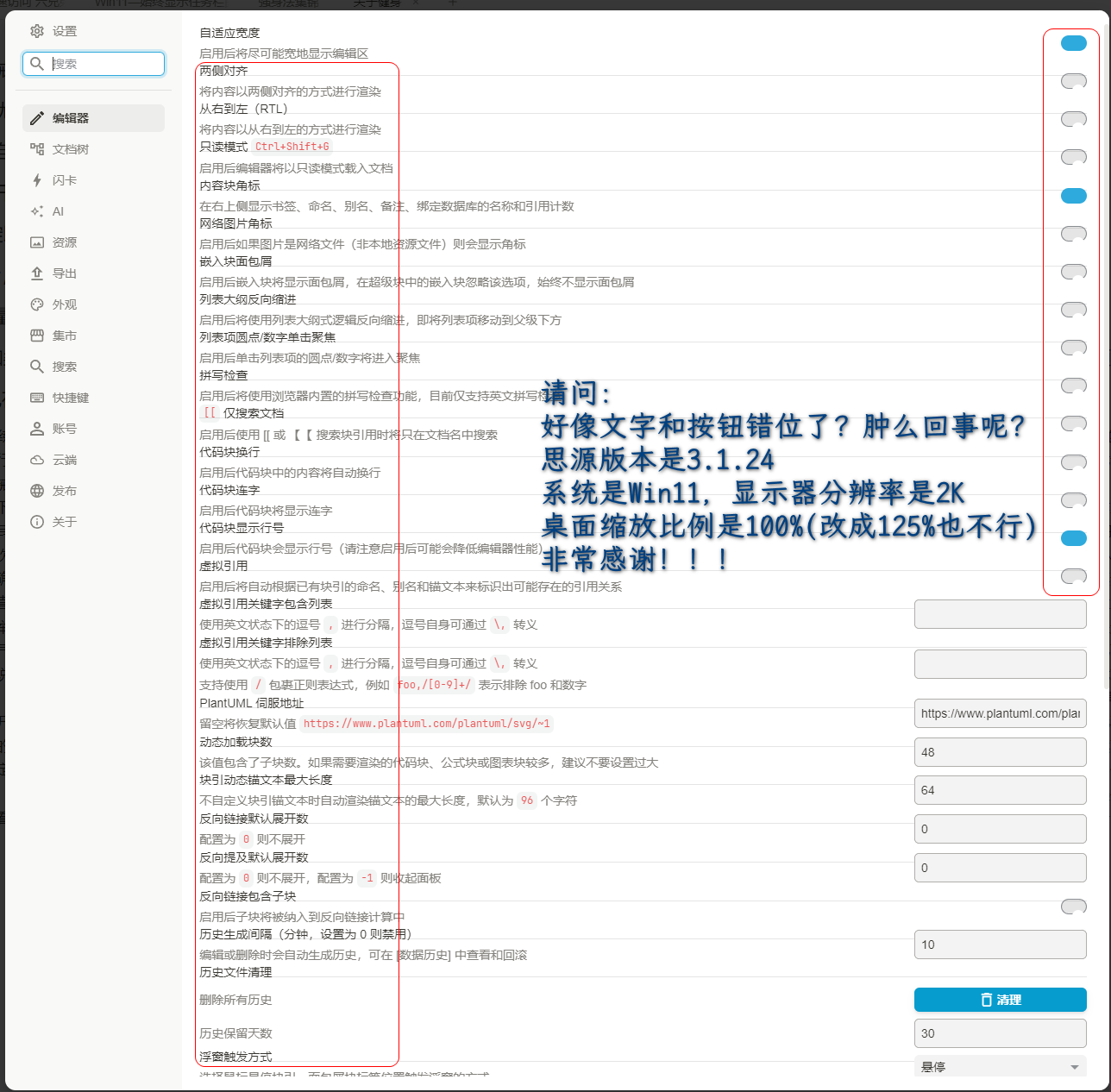This screenshot has height=1092, width=1111.
Task: Click the 虚拟引用关键字包含列表 input field
Action: [x=1001, y=614]
